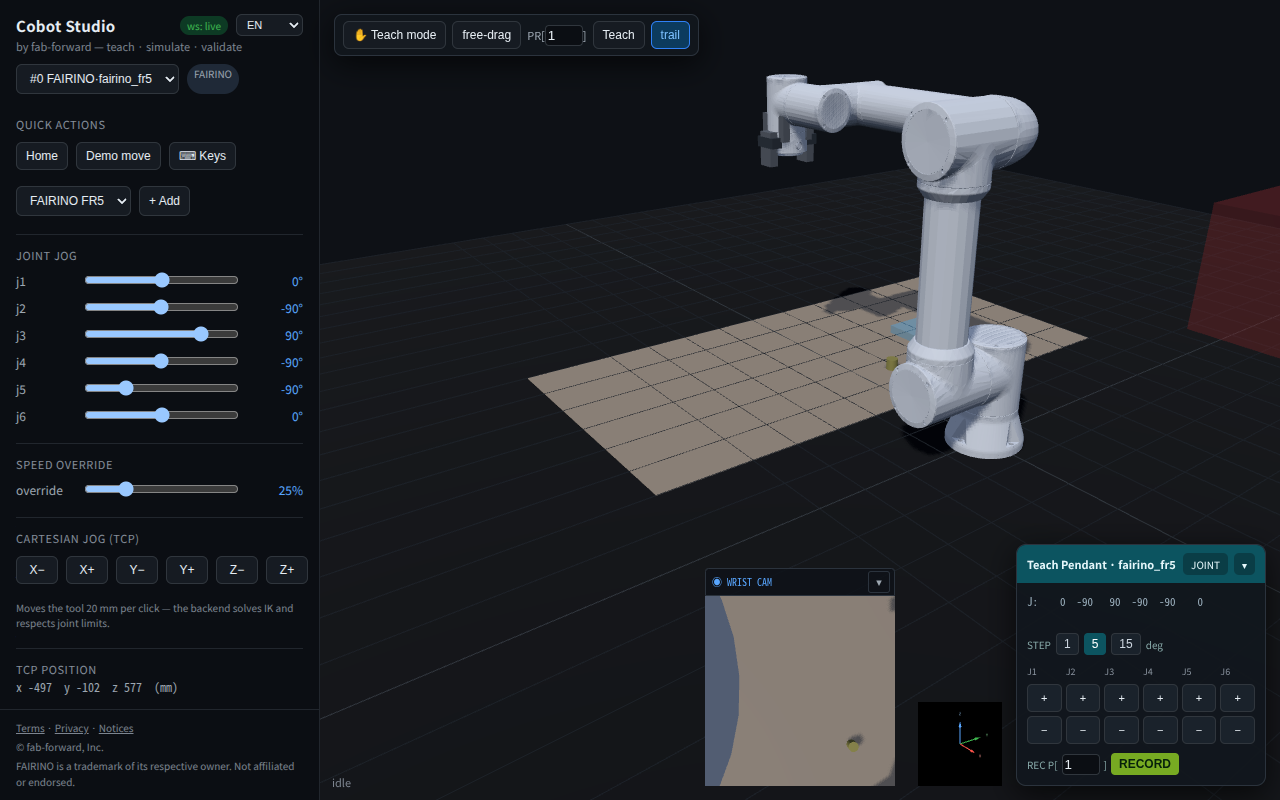Focus the PR index input field
The image size is (1280, 800).
pos(564,35)
